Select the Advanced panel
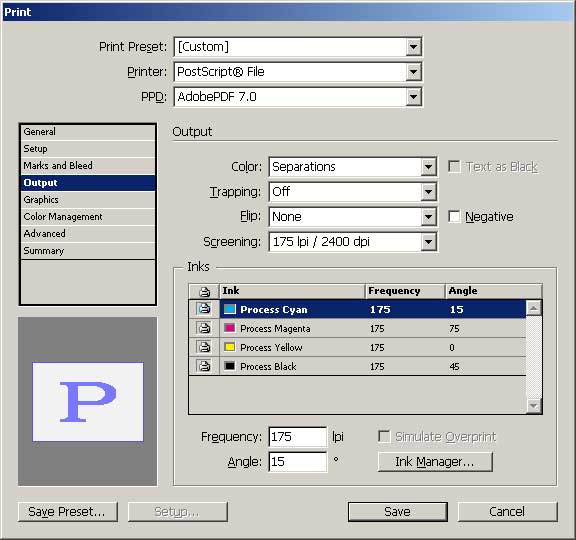This screenshot has width=576, height=540. click(88, 234)
